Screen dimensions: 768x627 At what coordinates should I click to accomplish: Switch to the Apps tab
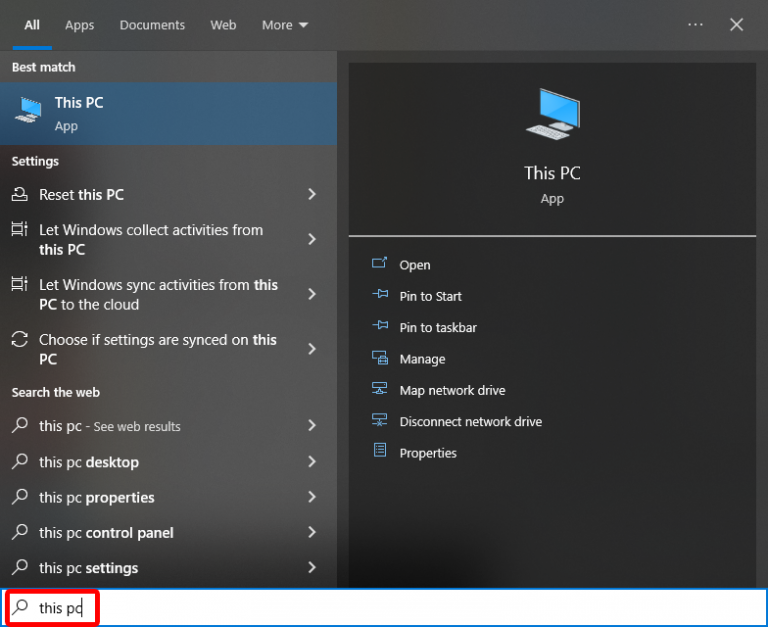(x=79, y=25)
